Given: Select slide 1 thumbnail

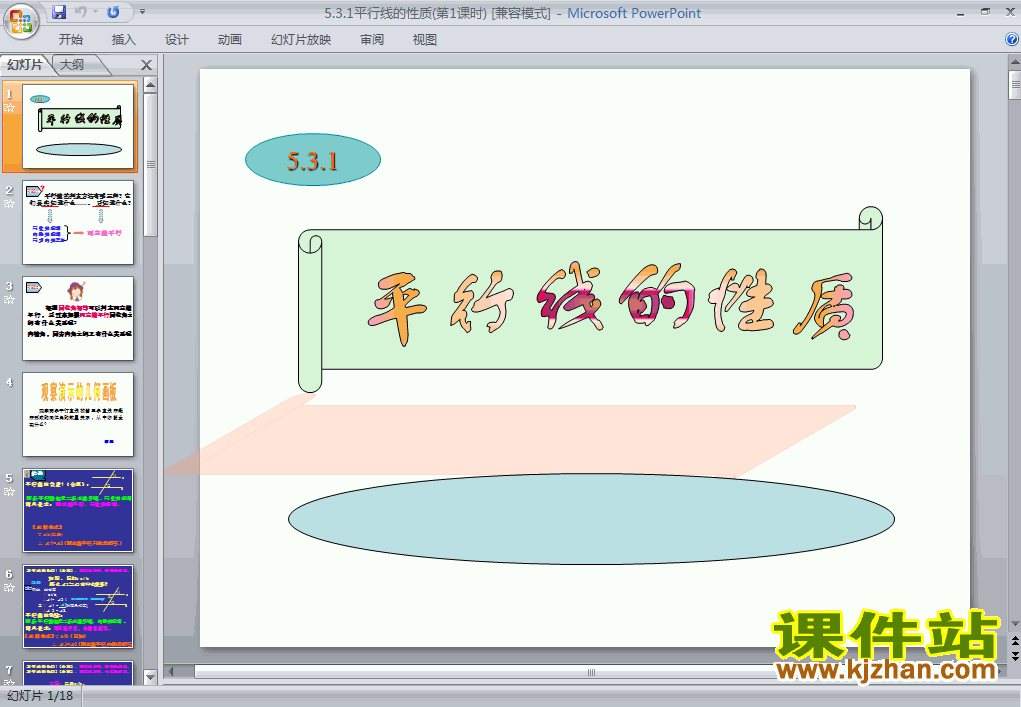Looking at the screenshot, I should [x=78, y=126].
